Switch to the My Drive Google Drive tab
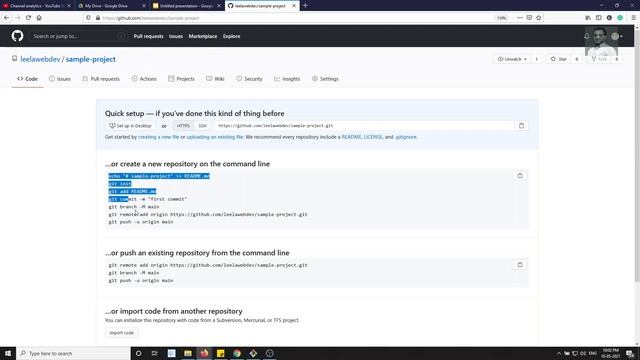The height and width of the screenshot is (360, 640). [x=106, y=6]
